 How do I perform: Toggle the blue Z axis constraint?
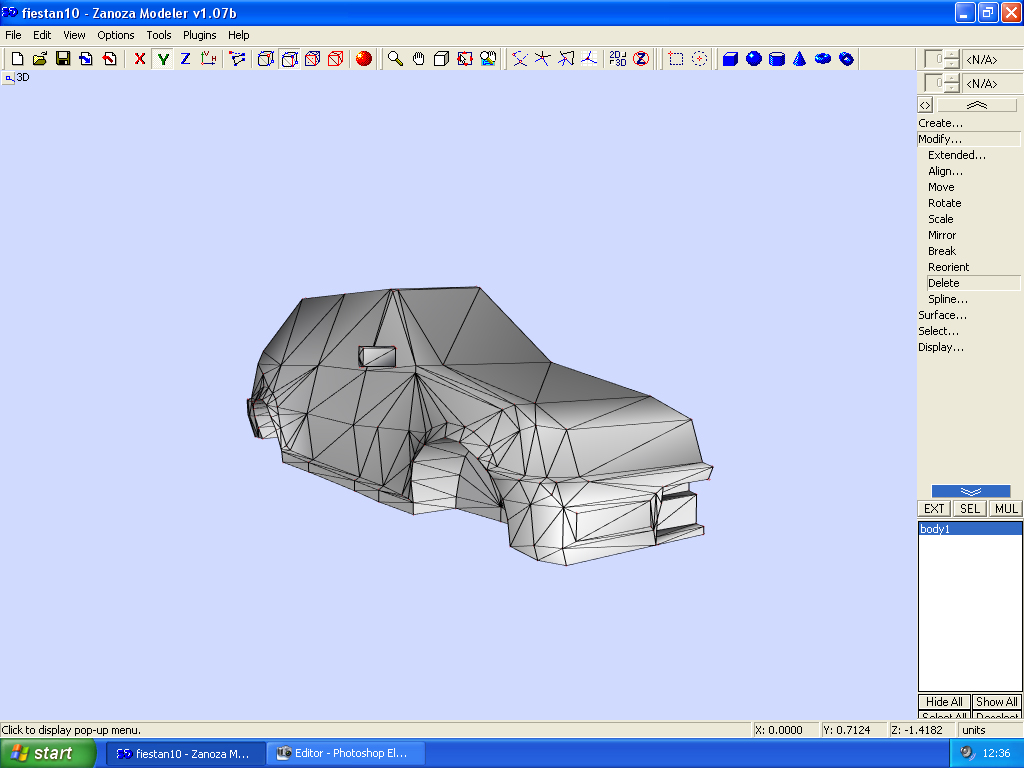pos(185,59)
